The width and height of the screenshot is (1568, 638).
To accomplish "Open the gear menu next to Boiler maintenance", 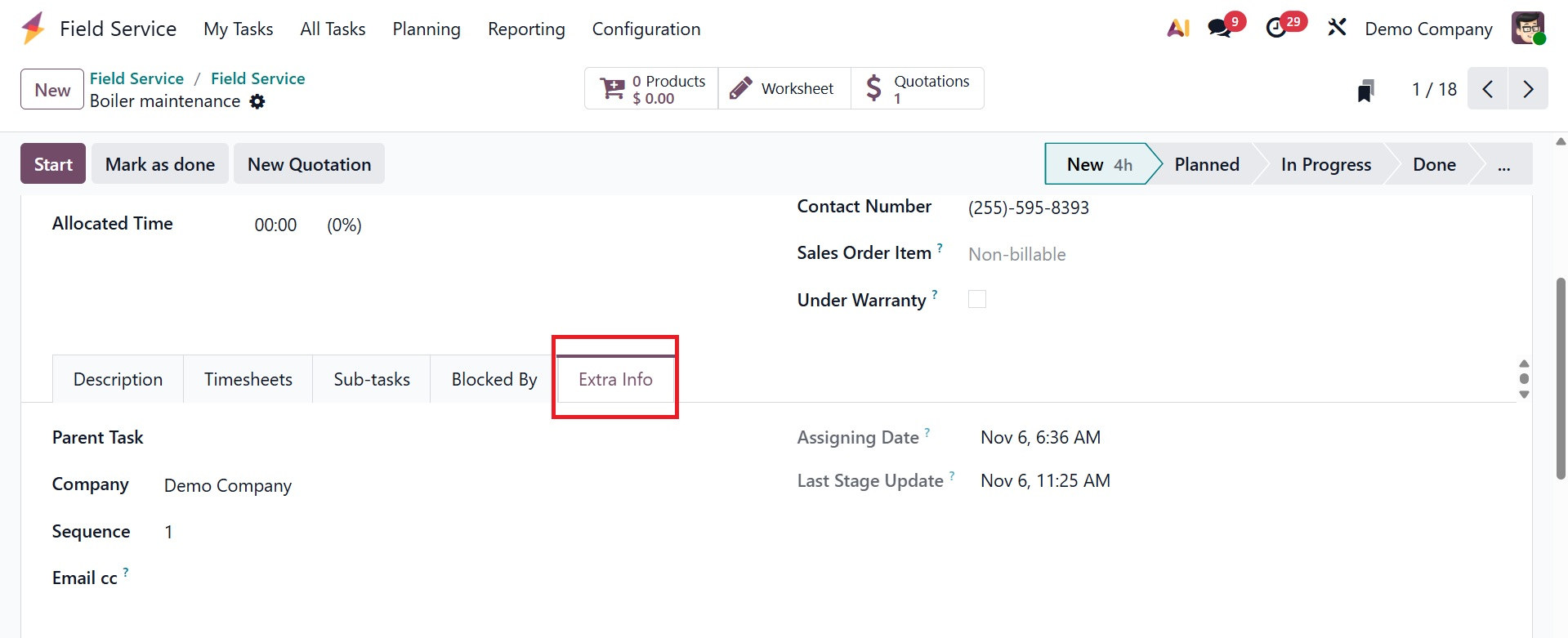I will tap(257, 101).
